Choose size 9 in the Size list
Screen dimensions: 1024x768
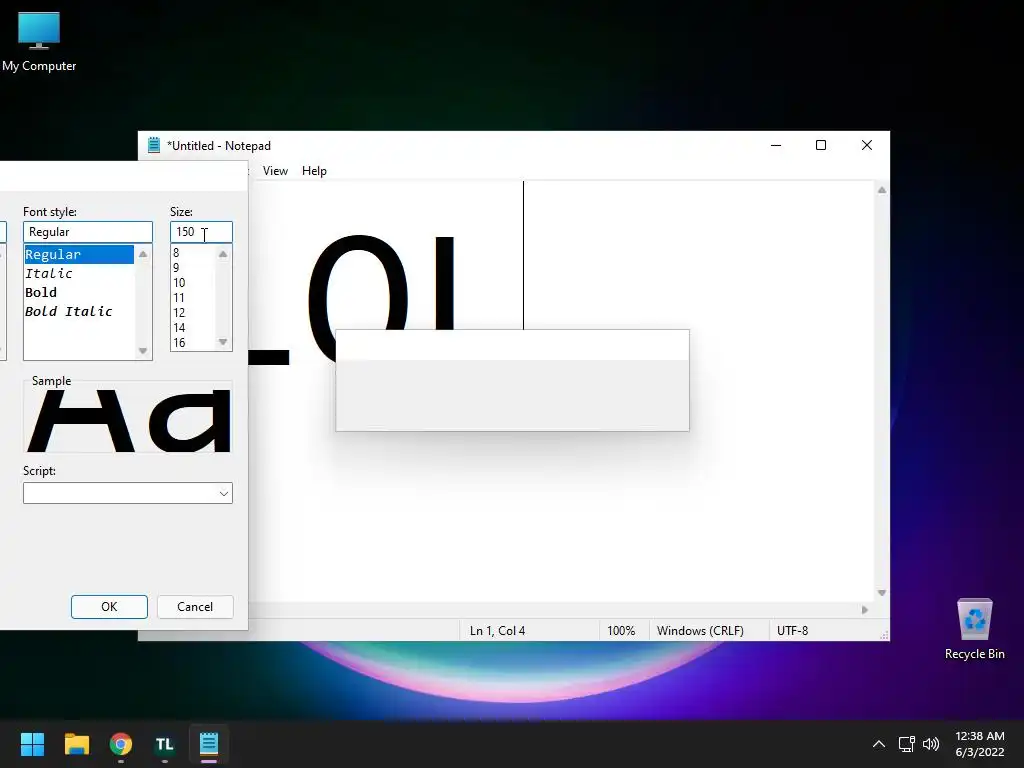point(193,268)
